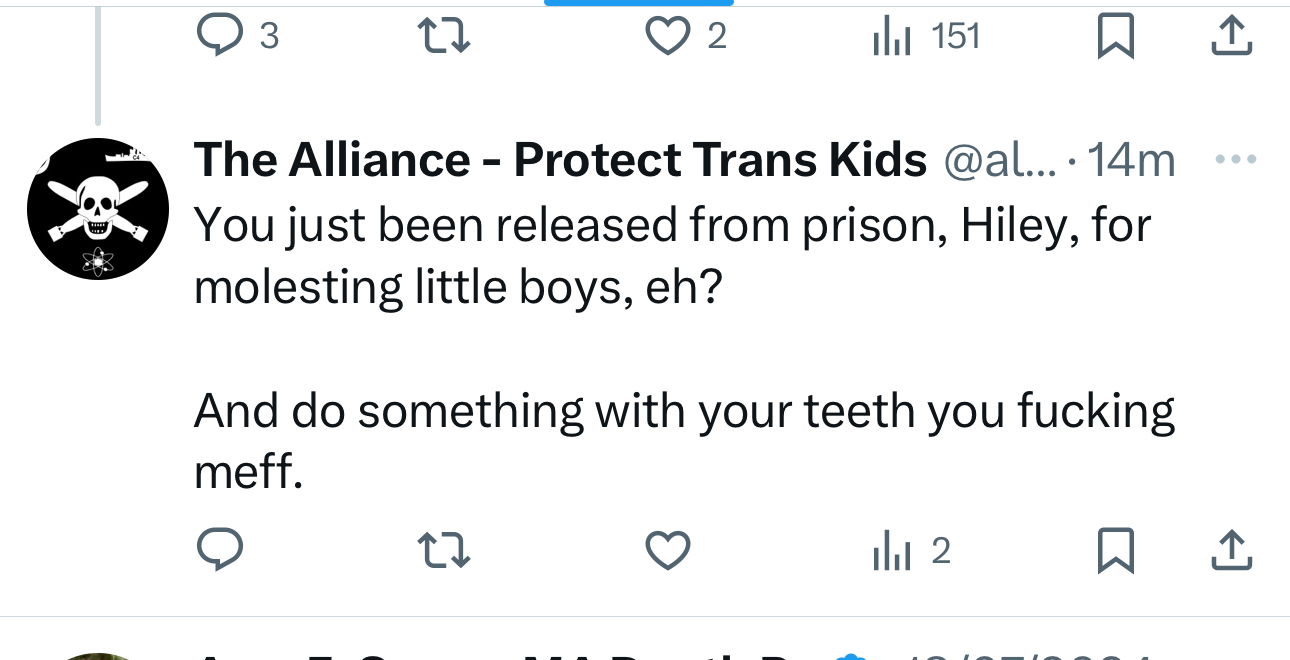Repost the upper tweet above The Alliance
Screen dimensions: 1290x660
(442, 37)
